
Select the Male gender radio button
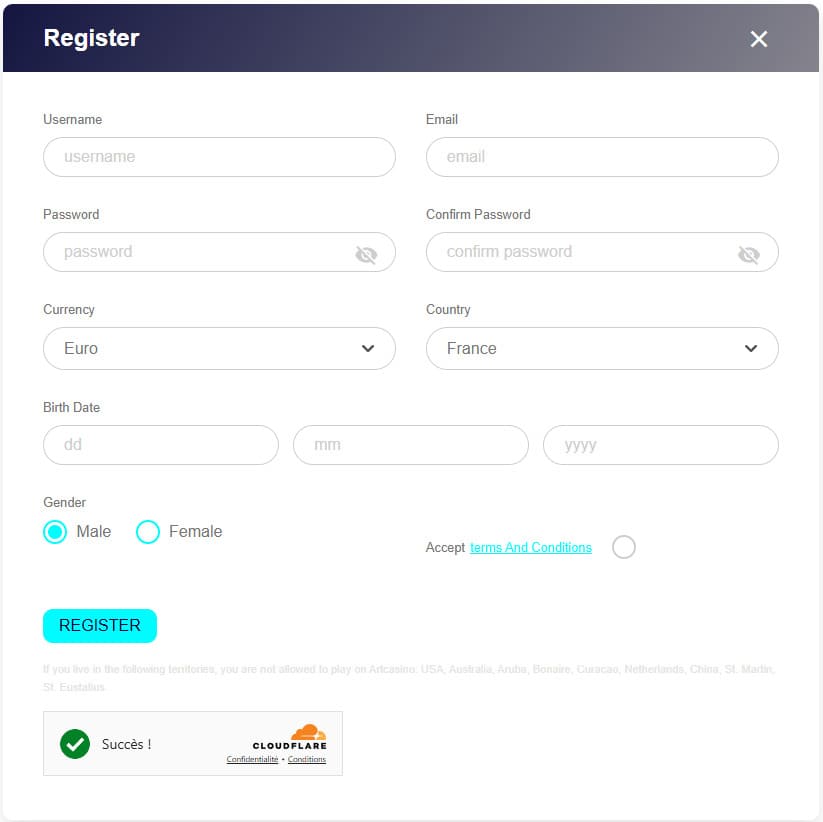pos(55,532)
